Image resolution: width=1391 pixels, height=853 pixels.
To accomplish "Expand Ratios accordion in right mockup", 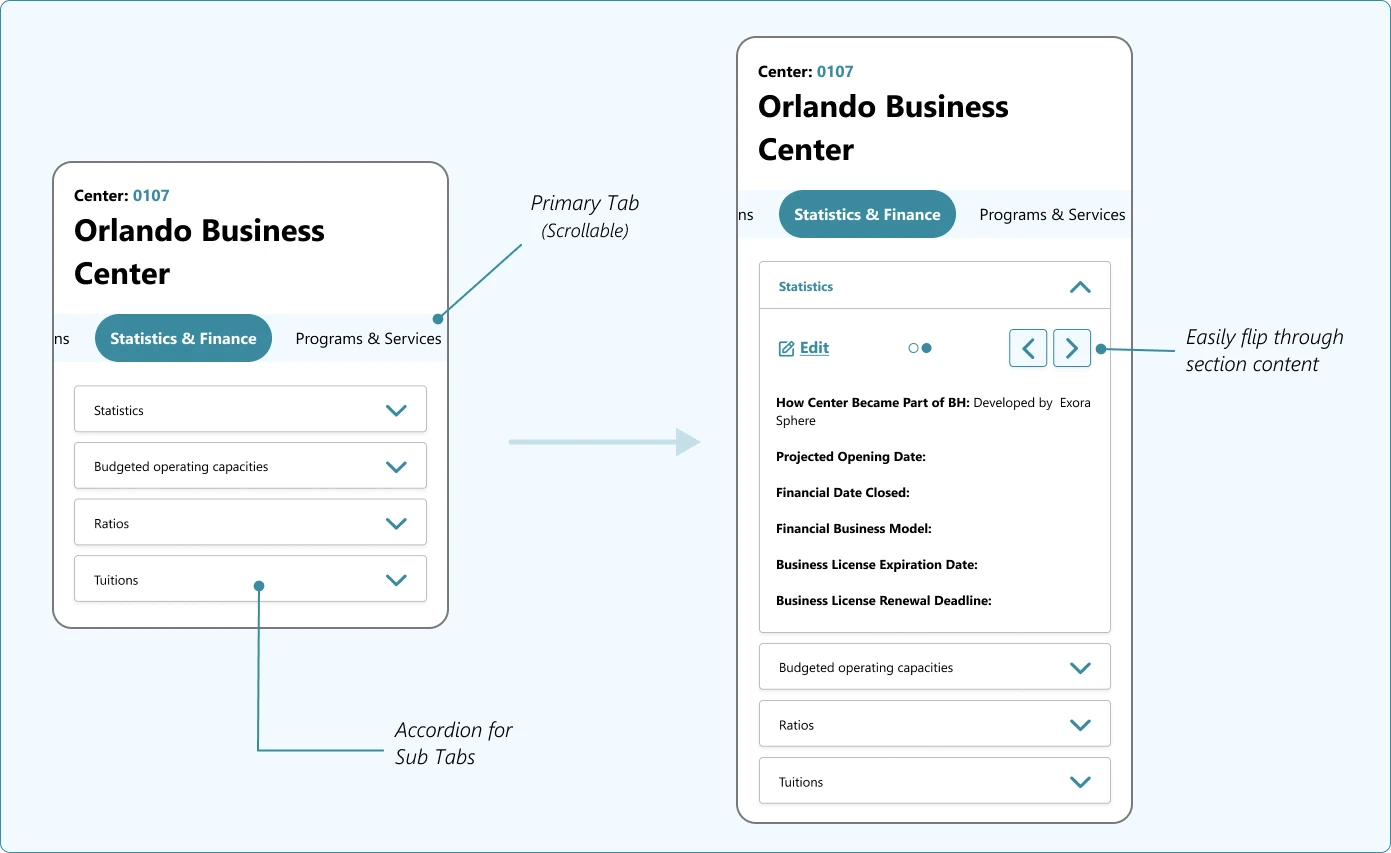I will tap(935, 724).
